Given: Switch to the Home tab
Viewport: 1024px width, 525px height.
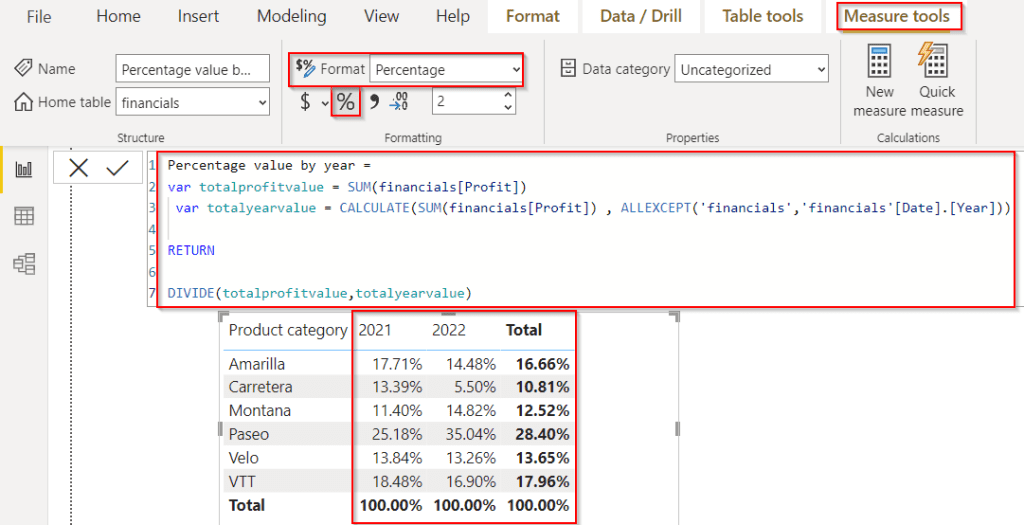Looking at the screenshot, I should coord(118,16).
